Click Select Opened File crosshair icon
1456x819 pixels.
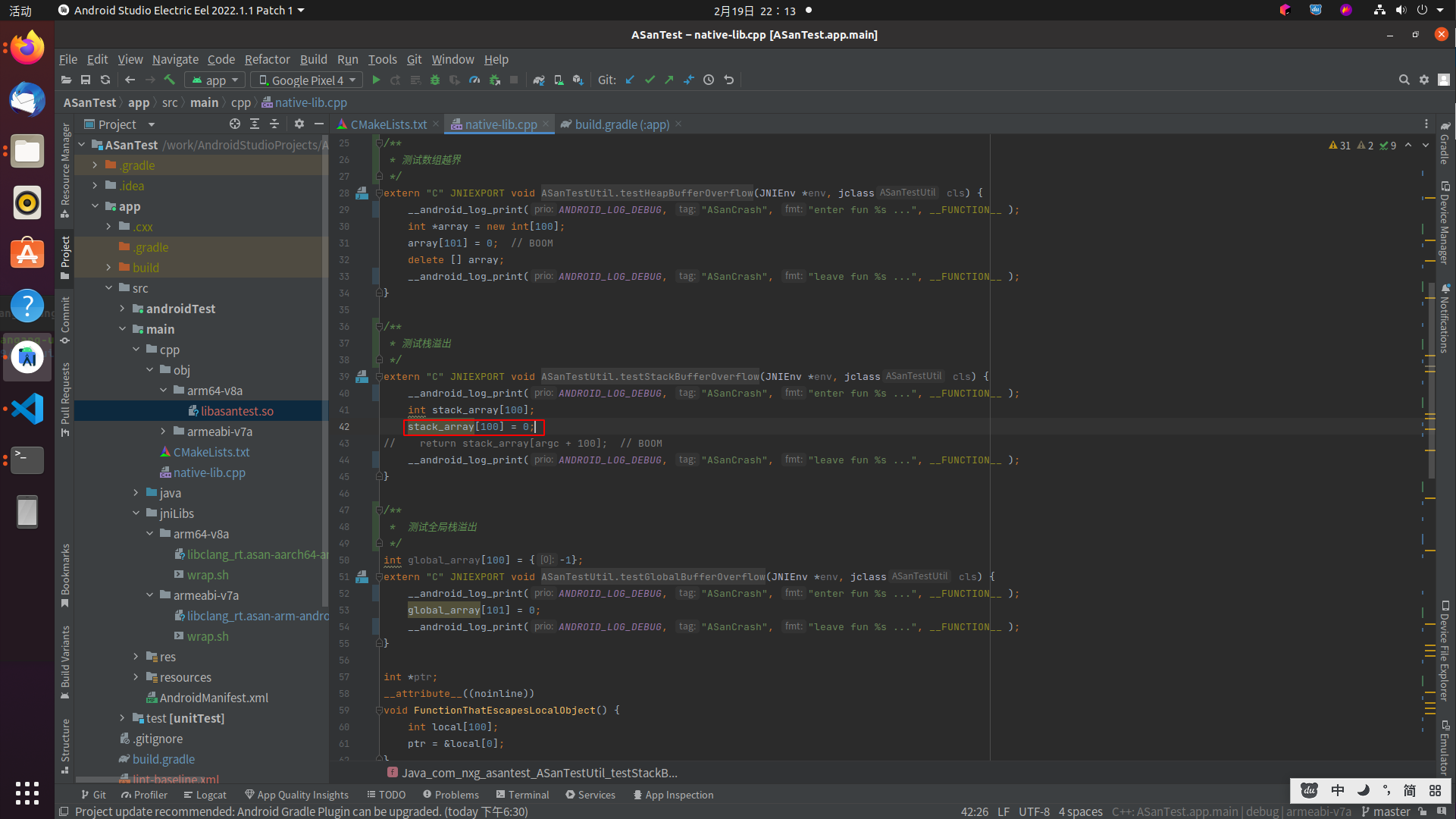(x=235, y=124)
